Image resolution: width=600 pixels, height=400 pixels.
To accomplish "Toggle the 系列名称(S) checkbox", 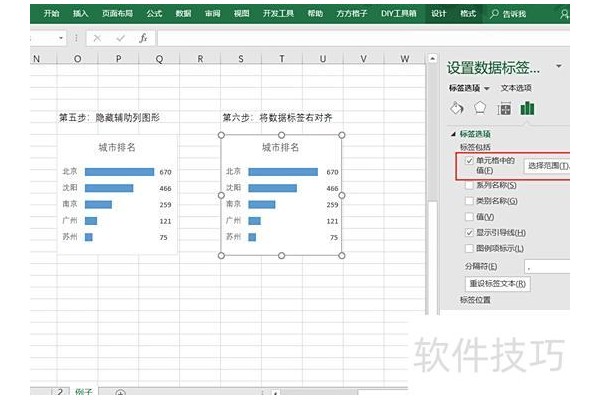I will tap(469, 185).
